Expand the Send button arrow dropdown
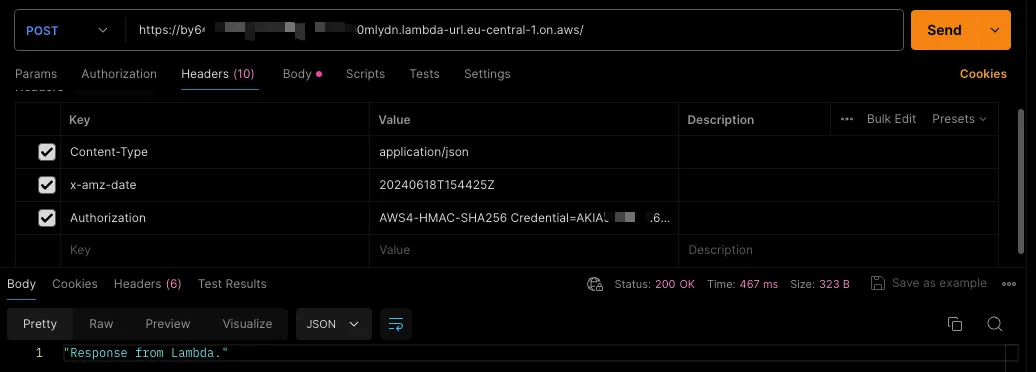Viewport: 1036px width, 372px height. tap(995, 30)
